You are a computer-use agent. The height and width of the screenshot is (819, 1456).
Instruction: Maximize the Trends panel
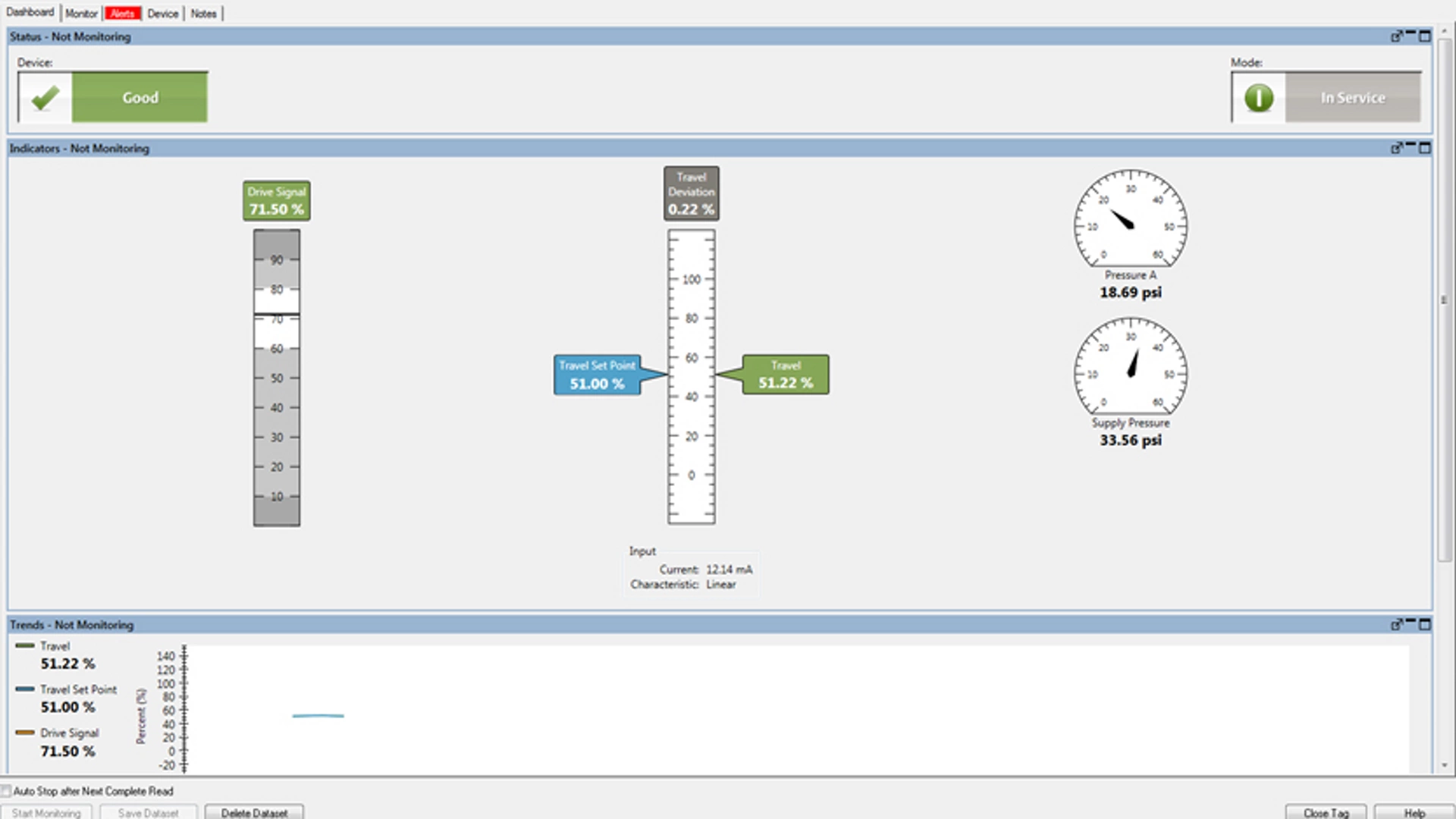coord(1425,625)
